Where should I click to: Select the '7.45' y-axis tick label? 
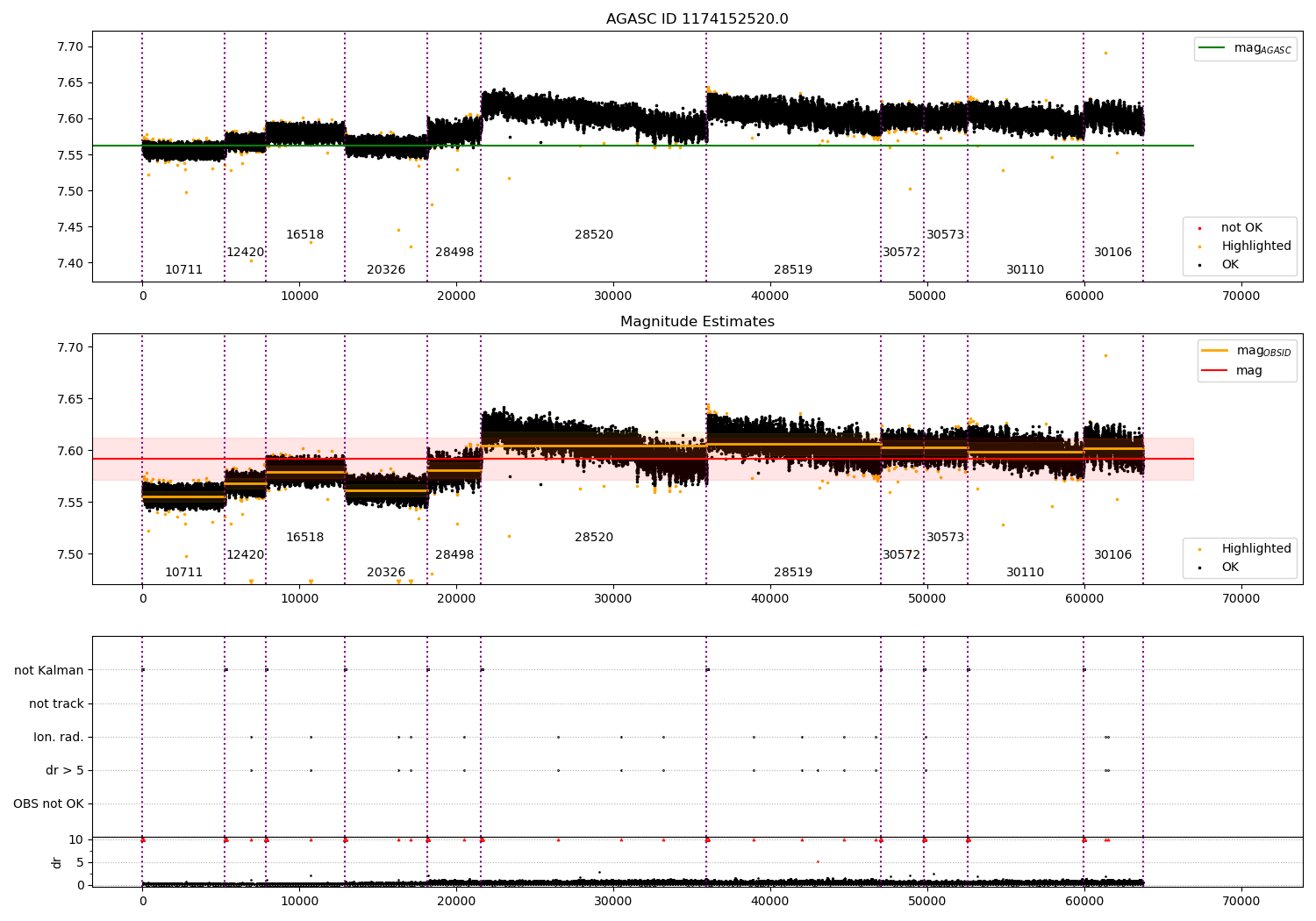[x=70, y=227]
